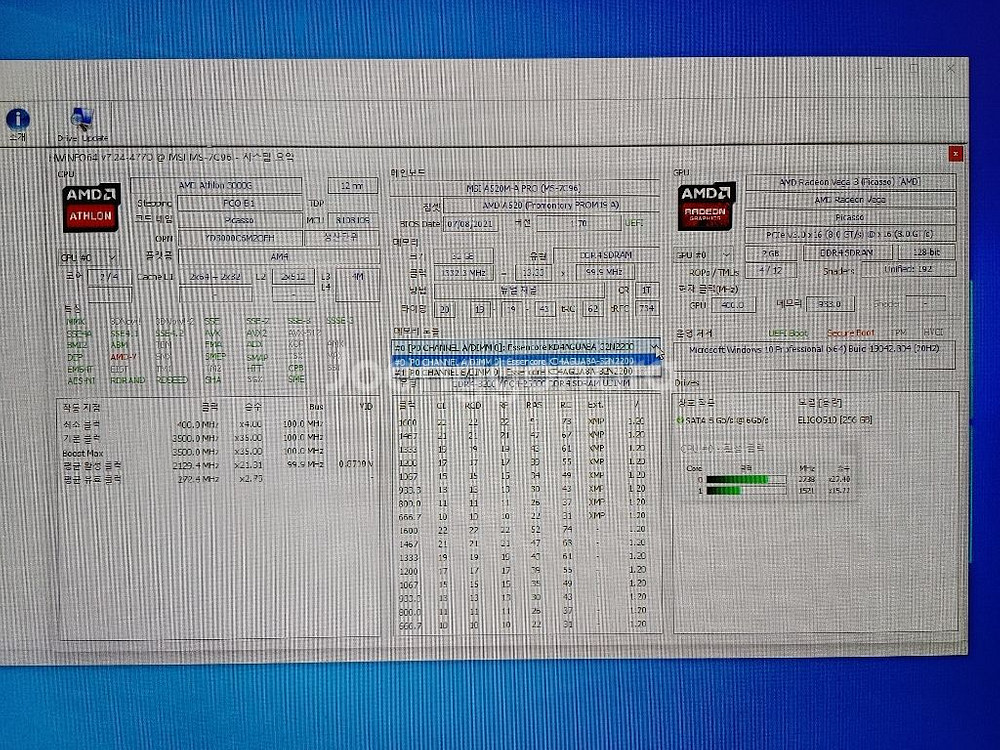Viewport: 1000px width, 750px height.
Task: Click the Core 1 usage bar
Action: [737, 491]
